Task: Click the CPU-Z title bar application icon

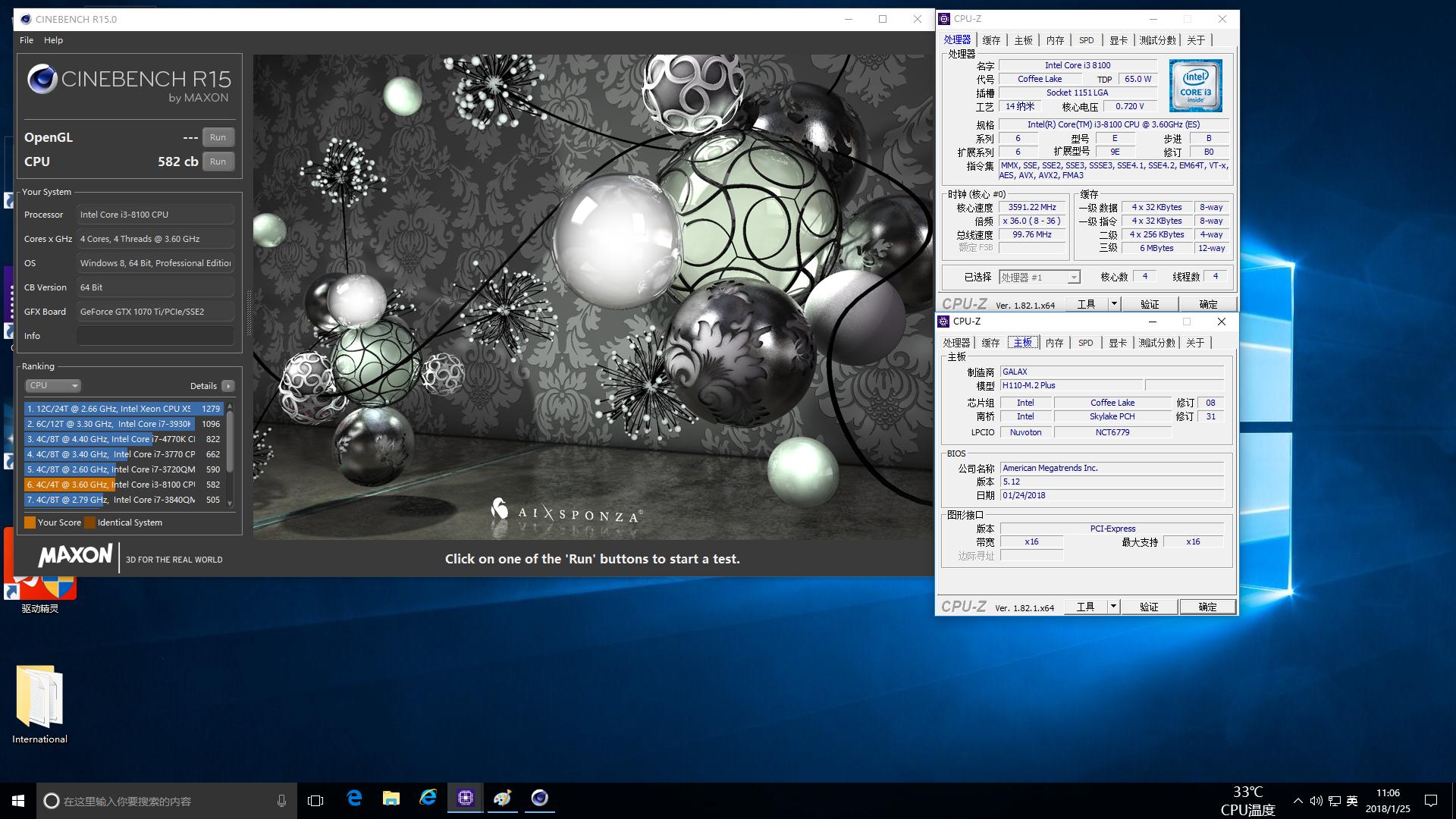Action: (x=943, y=322)
